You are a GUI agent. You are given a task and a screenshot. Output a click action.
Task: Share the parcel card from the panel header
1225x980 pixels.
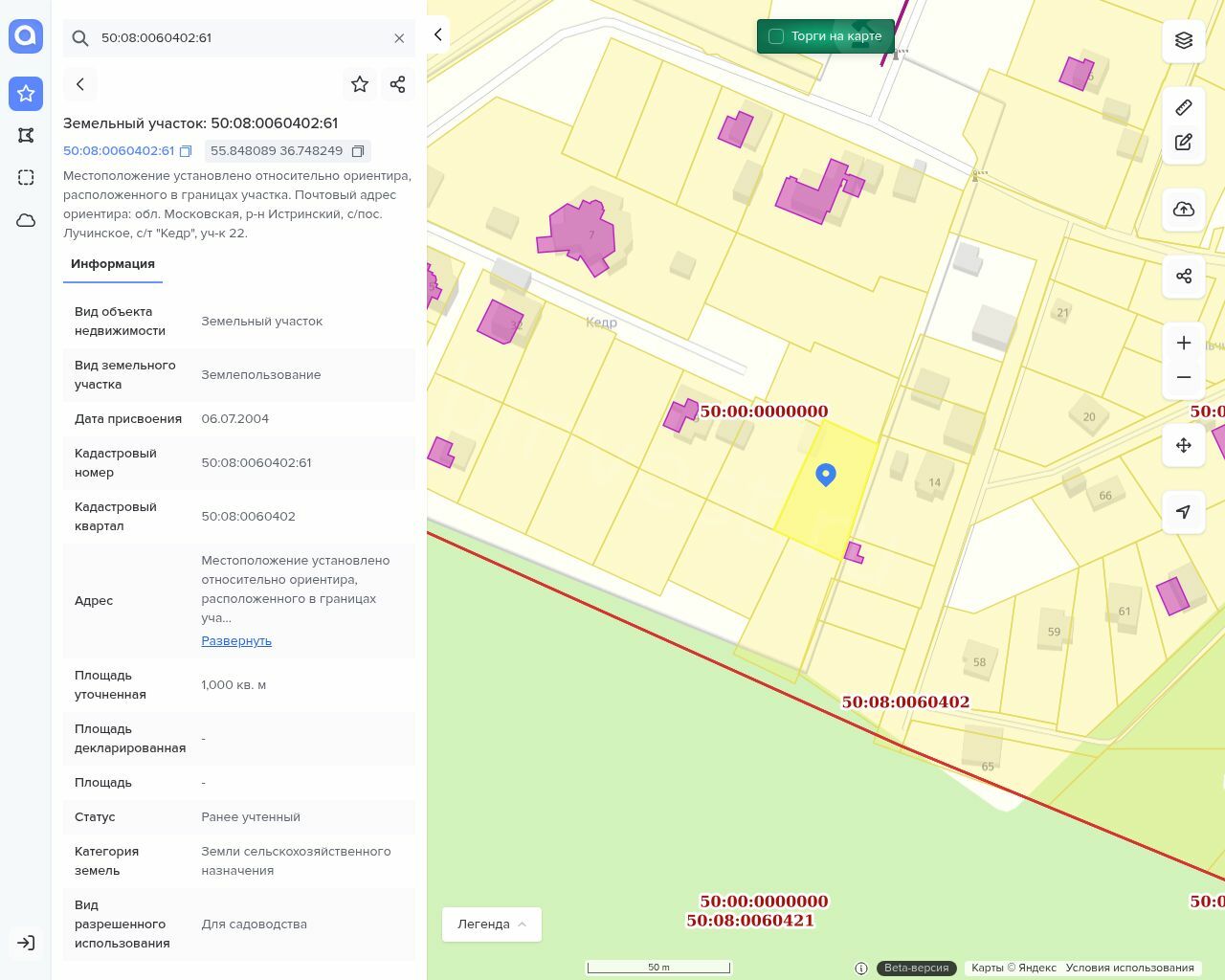398,84
